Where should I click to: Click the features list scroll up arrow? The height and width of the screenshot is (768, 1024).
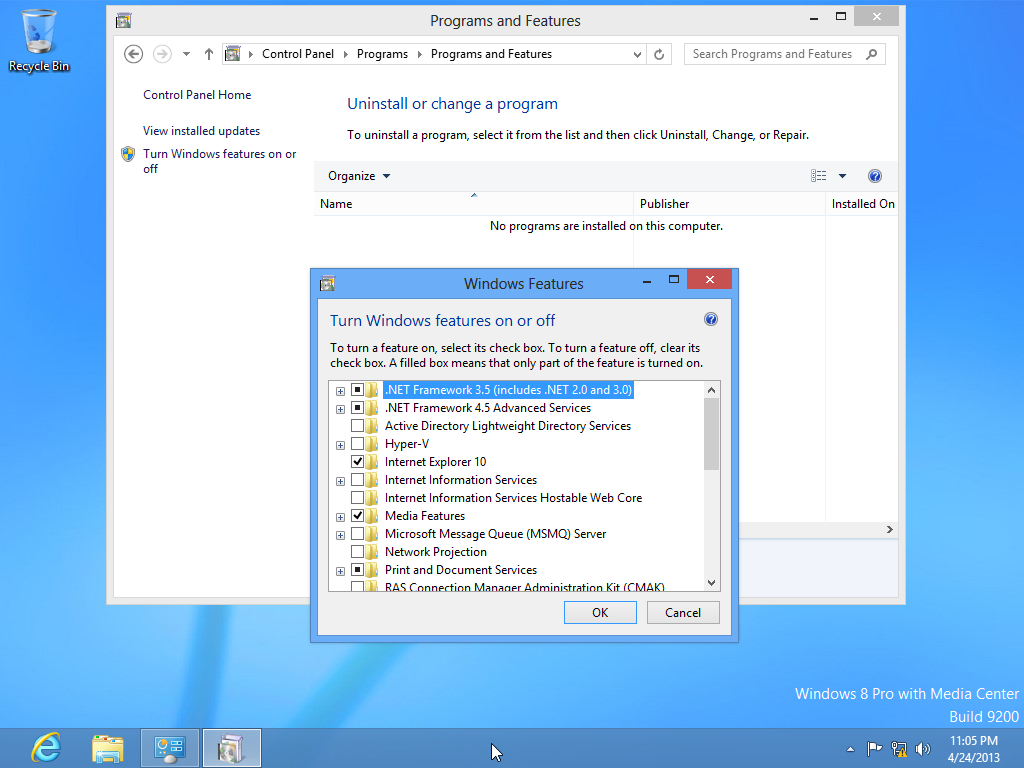[711, 390]
